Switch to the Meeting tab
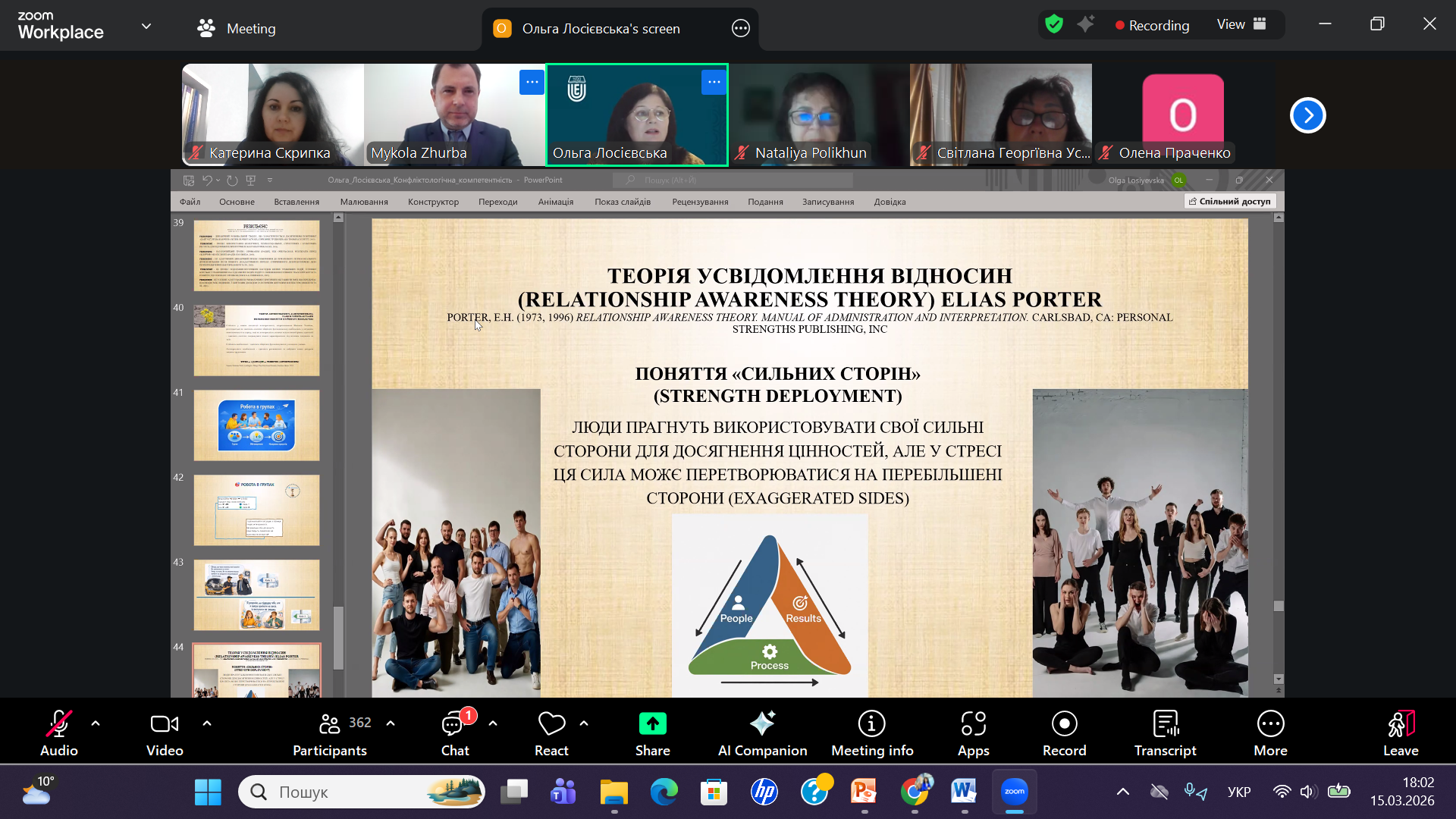Viewport: 1456px width, 819px height. tap(237, 28)
